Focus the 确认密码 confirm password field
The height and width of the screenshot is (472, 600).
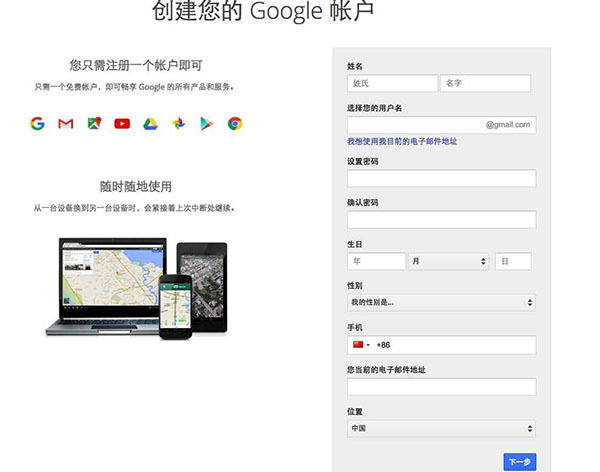pos(442,220)
